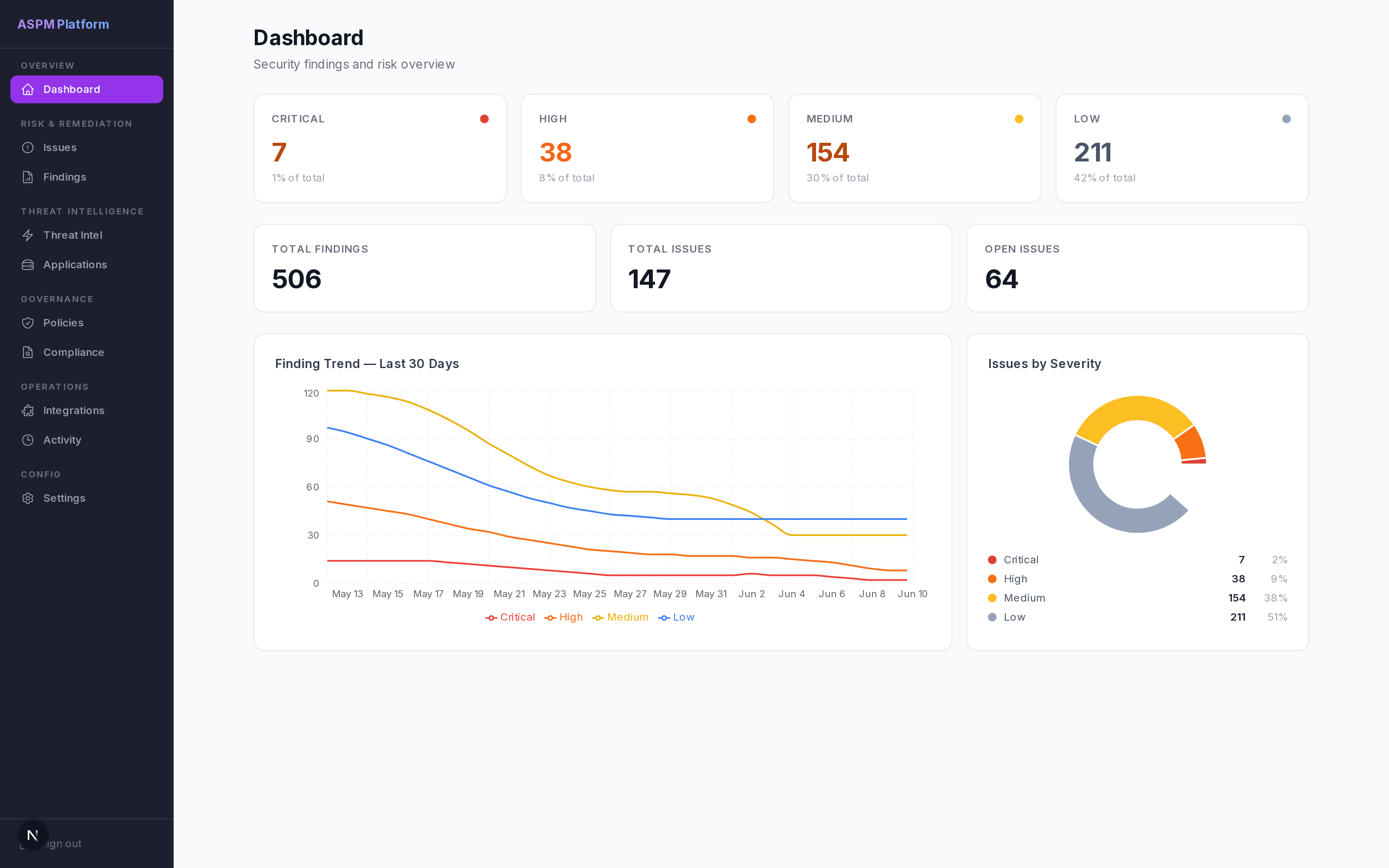
Task: Click the '30% of total' text
Action: pos(837,178)
